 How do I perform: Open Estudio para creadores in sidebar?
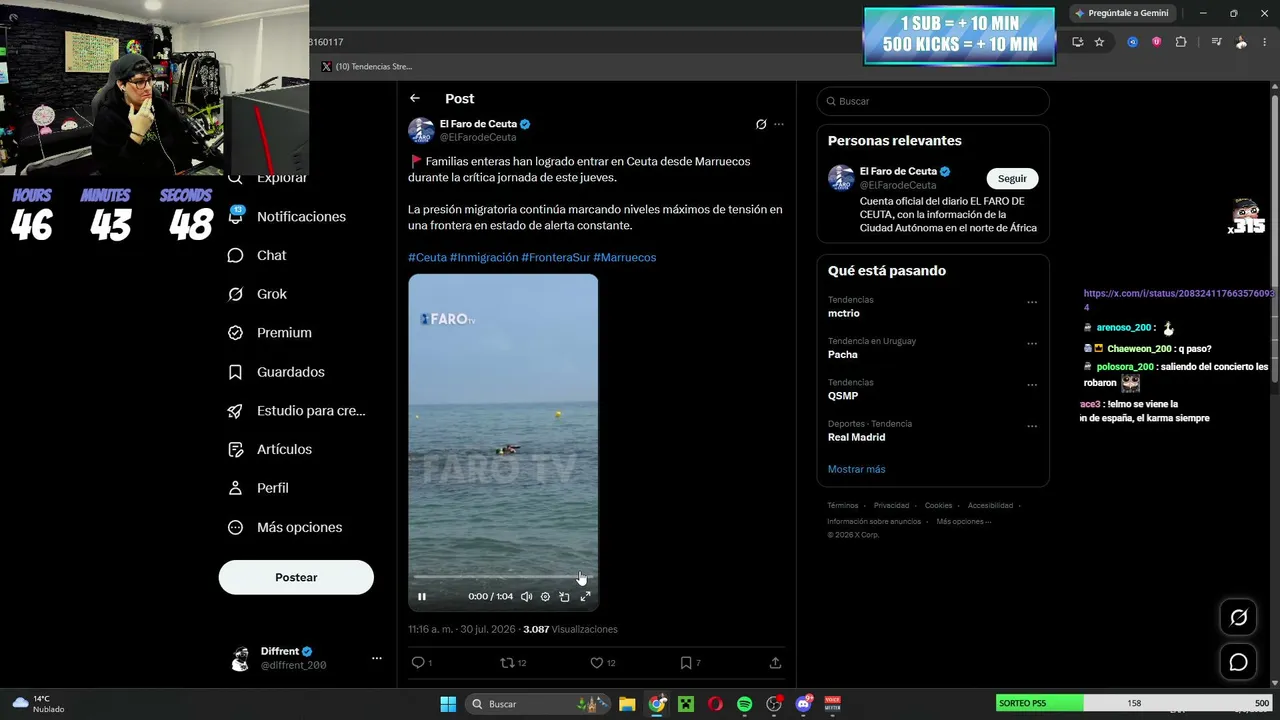coord(297,411)
